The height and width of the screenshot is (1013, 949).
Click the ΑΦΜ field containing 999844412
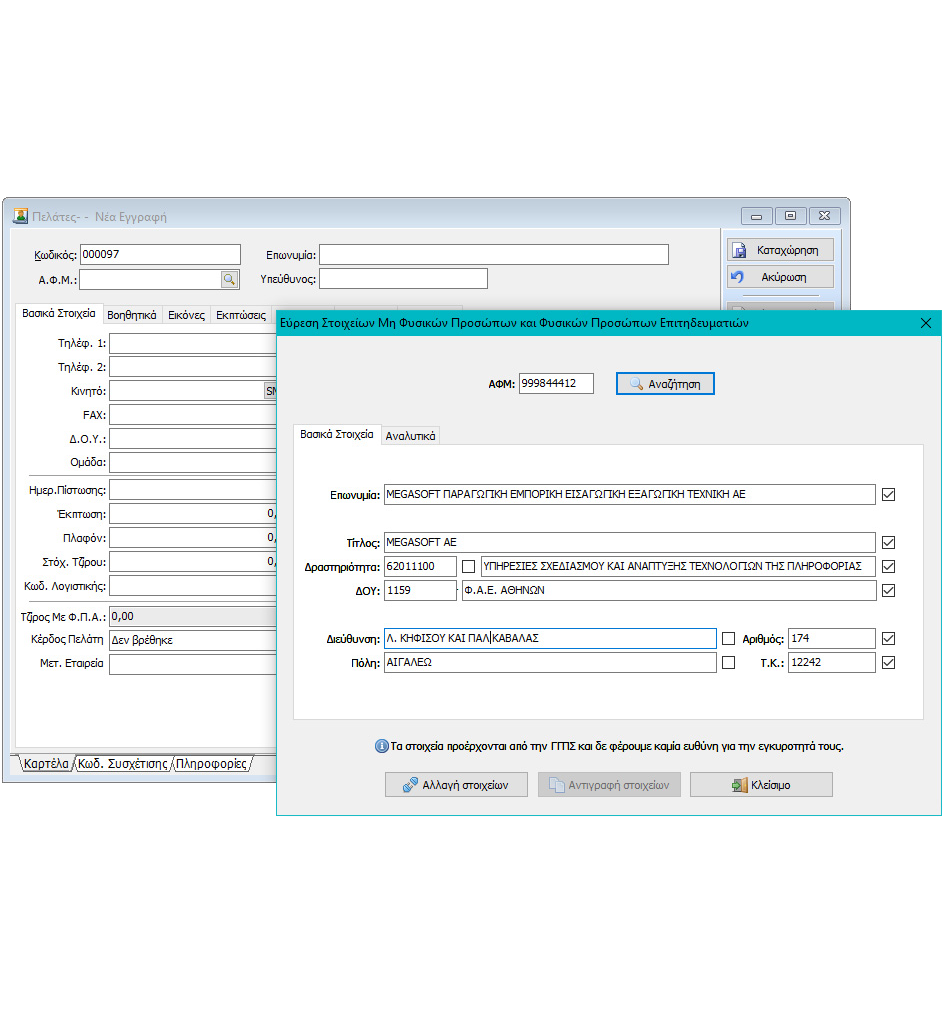pyautogui.click(x=556, y=383)
